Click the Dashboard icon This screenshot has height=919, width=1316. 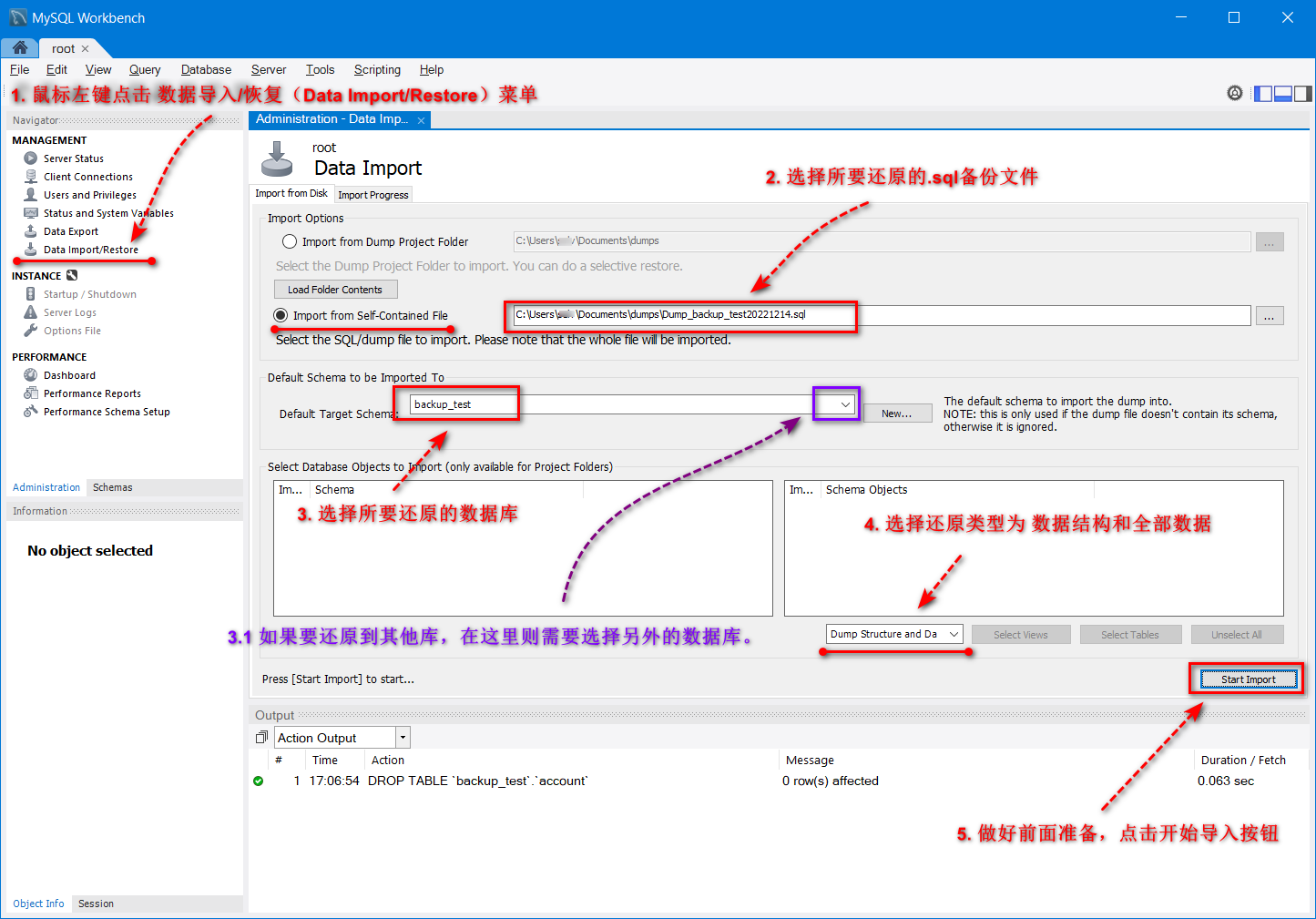click(x=31, y=375)
